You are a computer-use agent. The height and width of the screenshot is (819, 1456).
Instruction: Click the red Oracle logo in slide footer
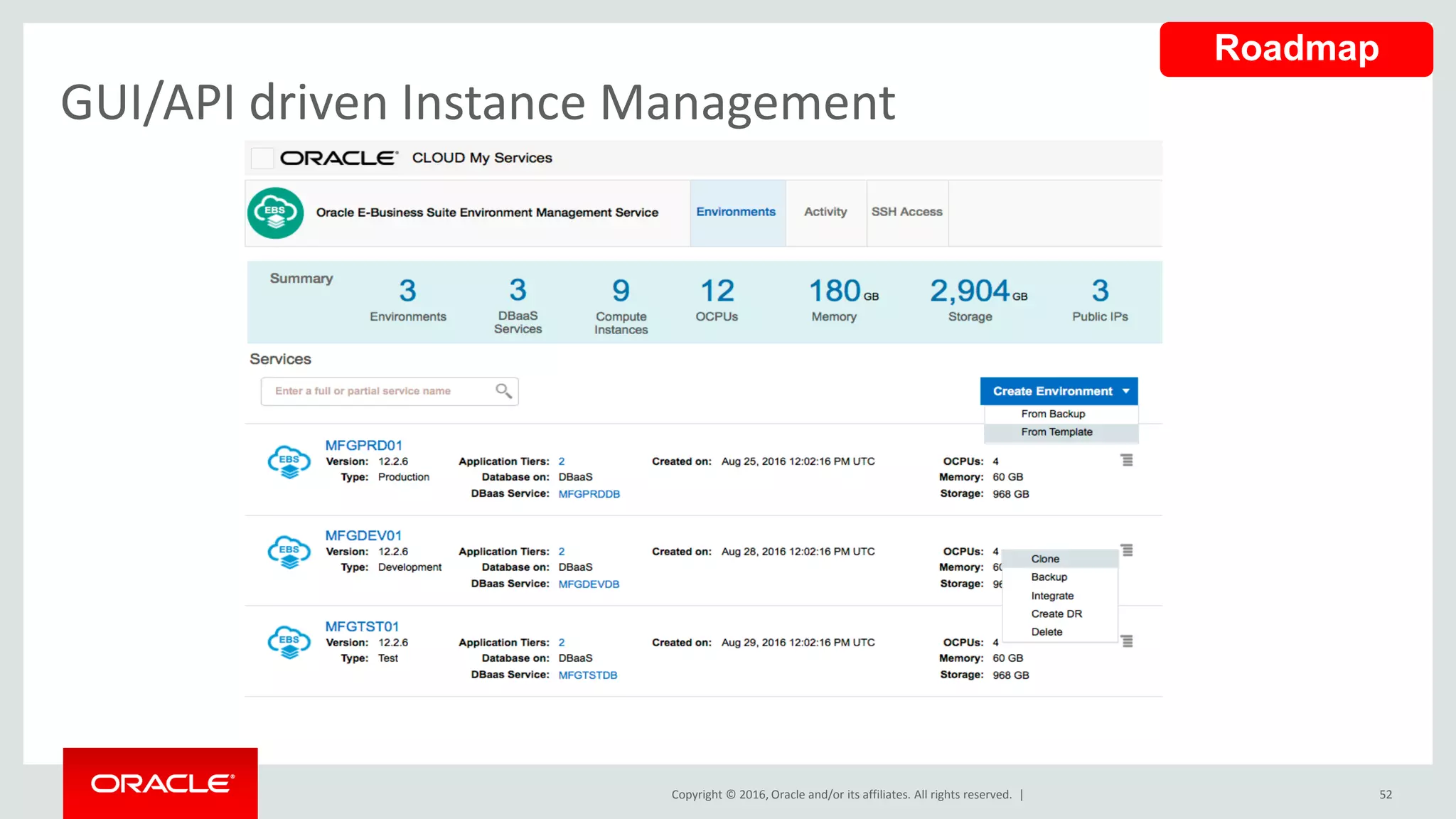tap(161, 783)
